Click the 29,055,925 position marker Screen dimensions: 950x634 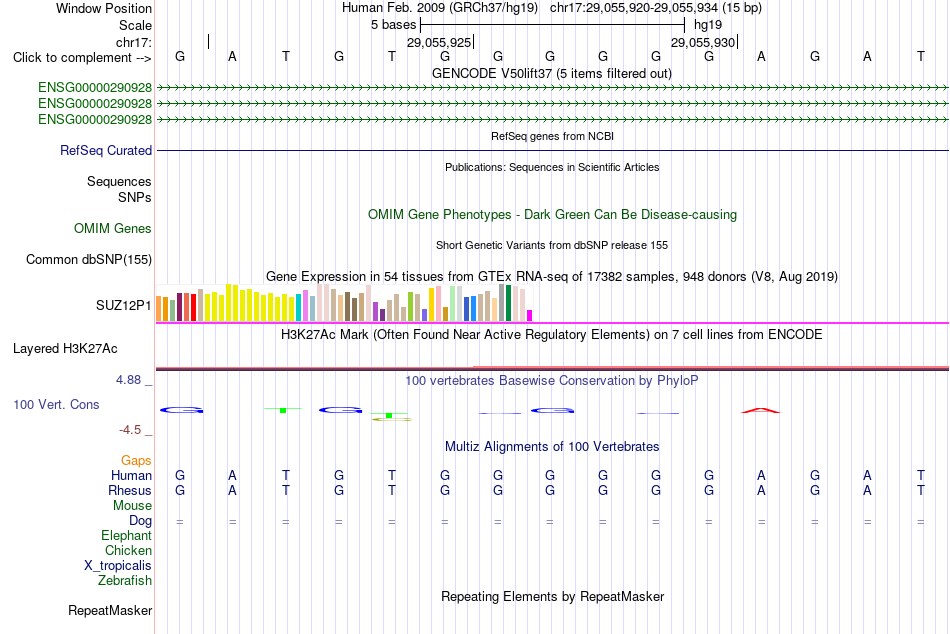coord(439,42)
